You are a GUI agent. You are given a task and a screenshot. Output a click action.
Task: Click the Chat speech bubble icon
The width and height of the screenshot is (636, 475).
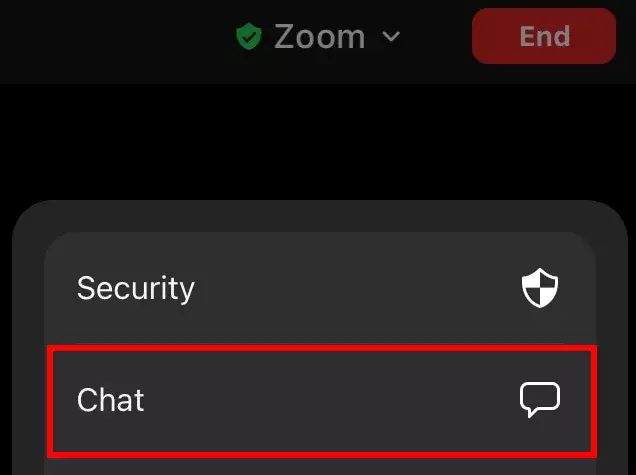pos(540,400)
